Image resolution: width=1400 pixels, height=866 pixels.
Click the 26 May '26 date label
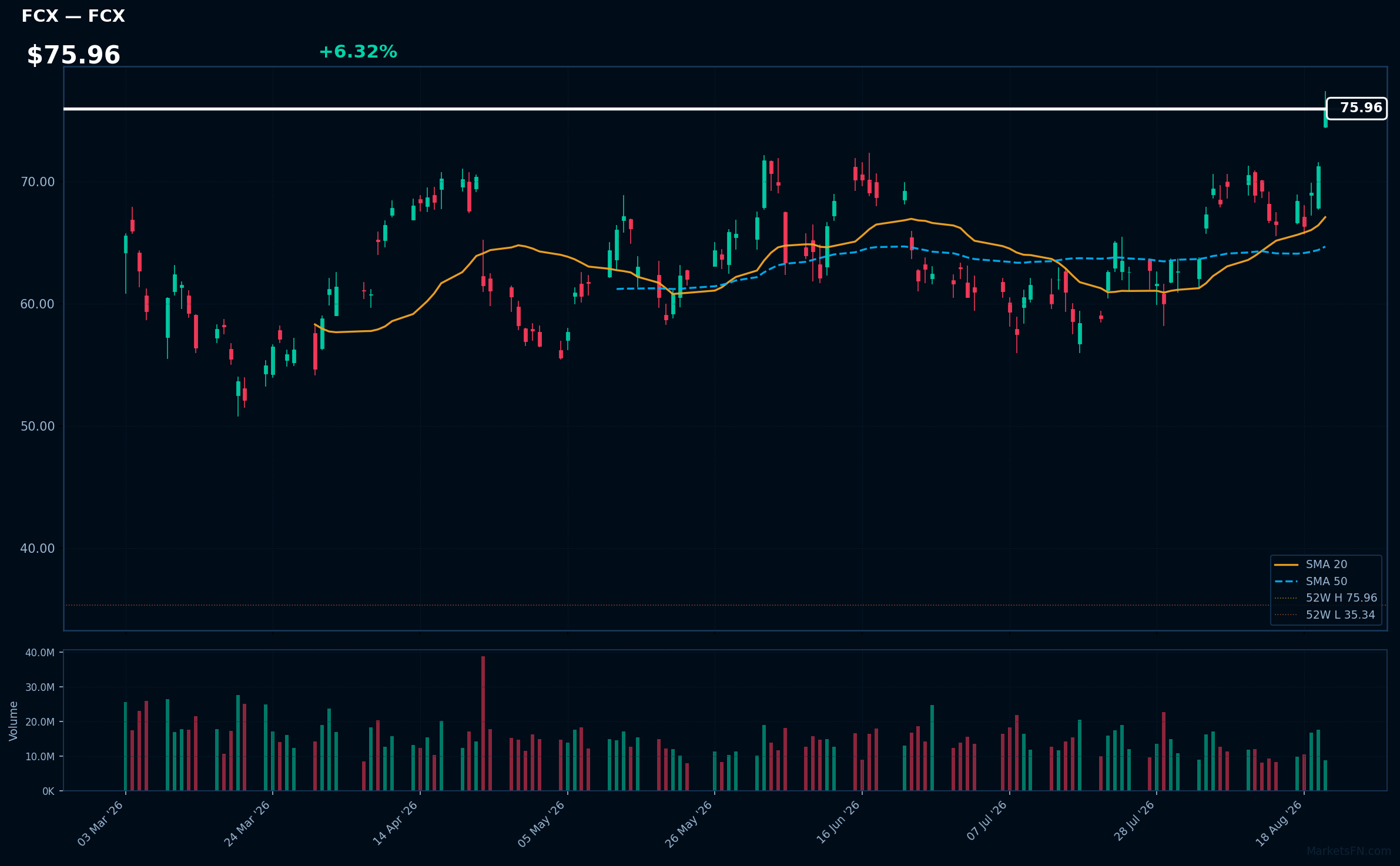pos(689,824)
